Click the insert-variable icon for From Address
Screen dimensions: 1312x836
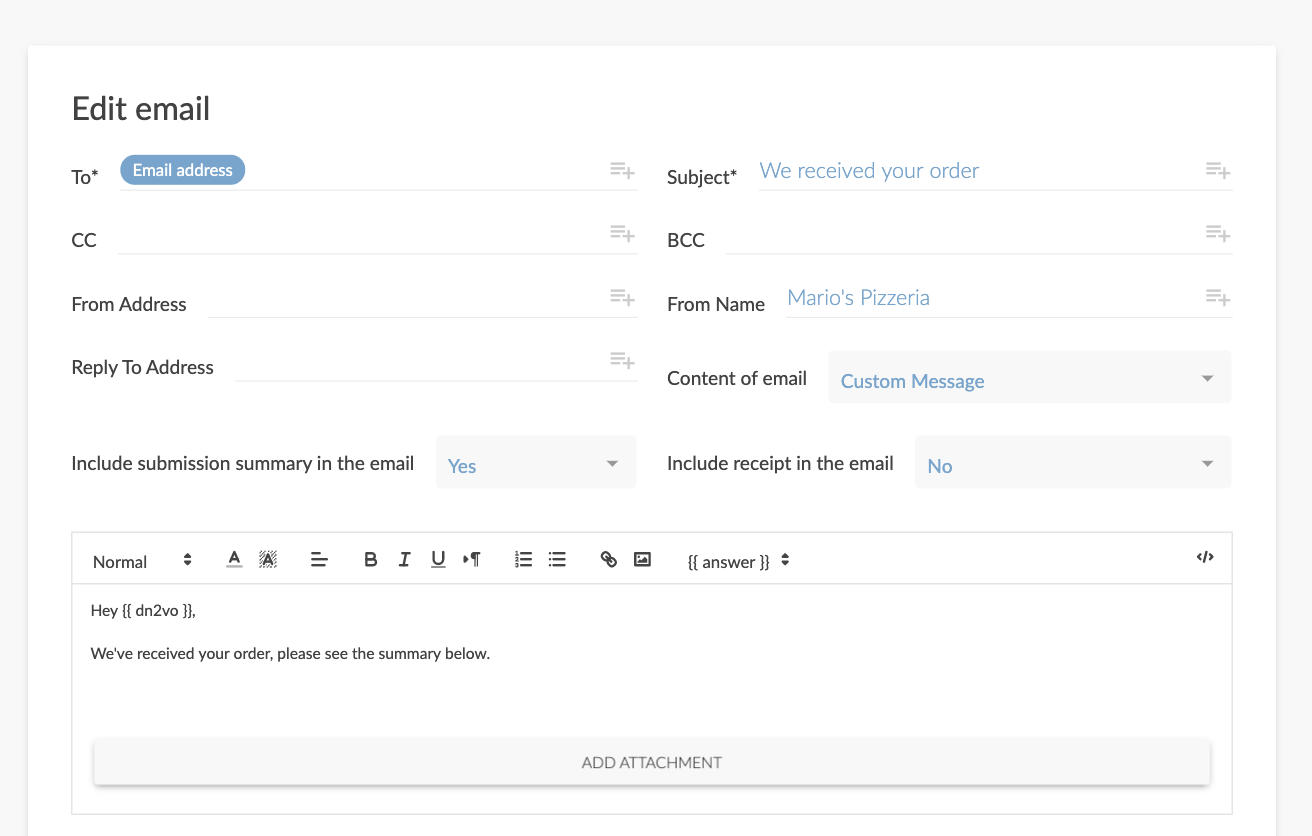622,297
